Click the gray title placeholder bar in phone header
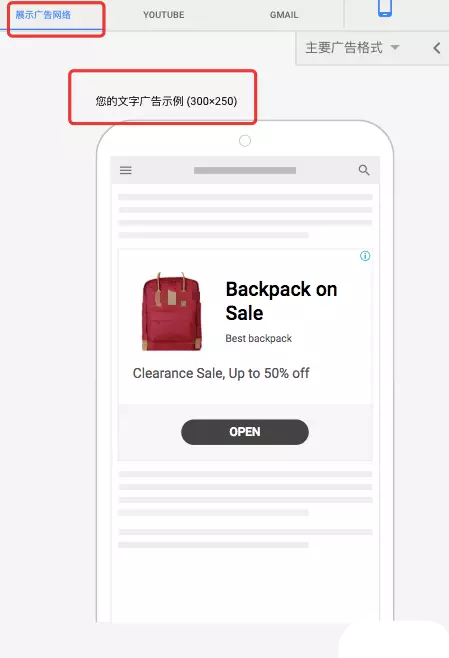Viewport: 449px width, 658px height. pos(245,170)
